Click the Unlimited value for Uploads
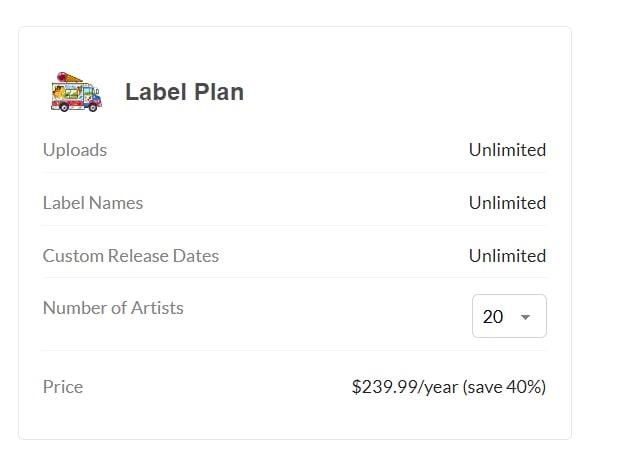The height and width of the screenshot is (469, 623). click(x=507, y=150)
